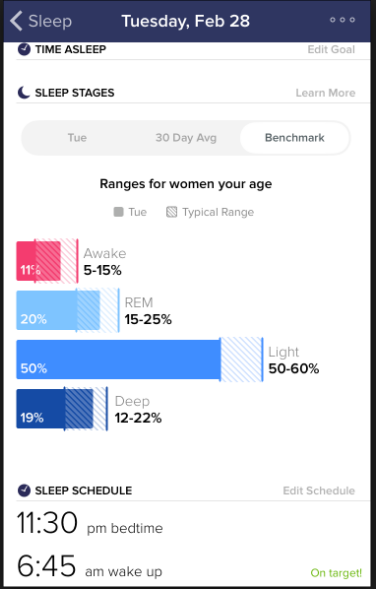Tap the solid Tue legend square
376x589 pixels.
[x=118, y=212]
